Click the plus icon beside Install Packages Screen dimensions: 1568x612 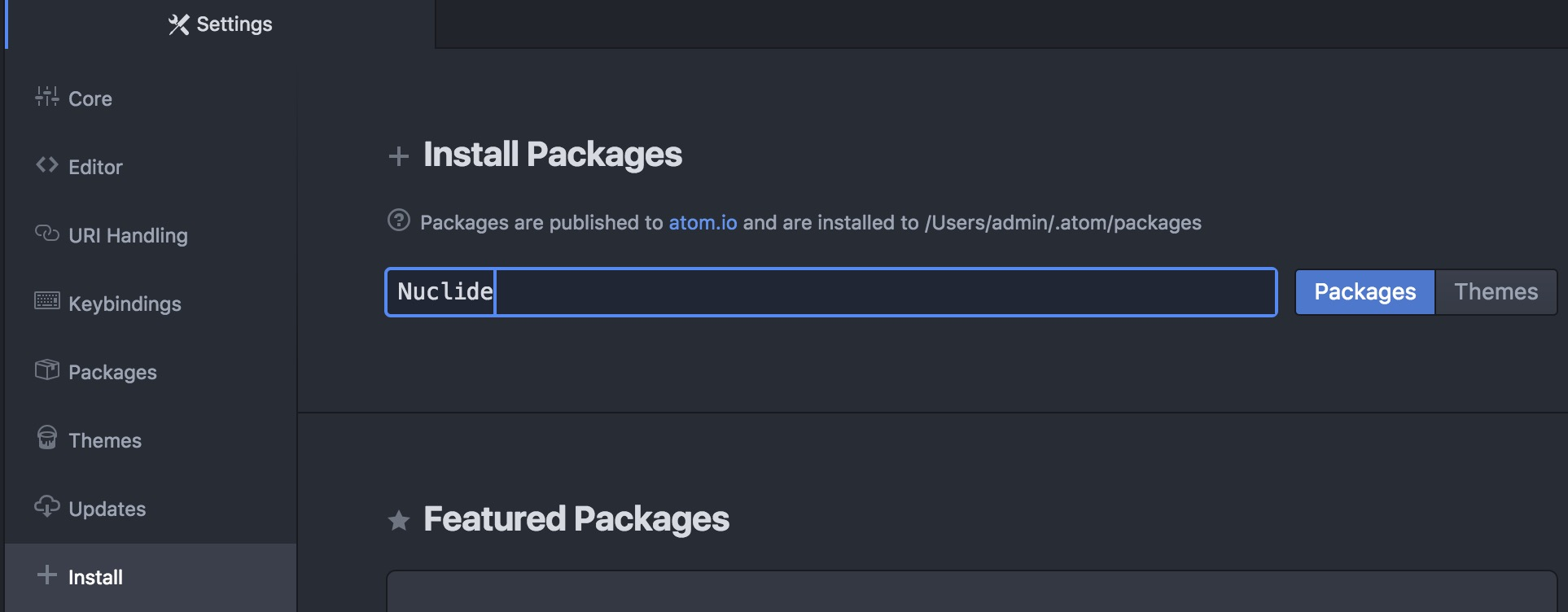tap(399, 155)
